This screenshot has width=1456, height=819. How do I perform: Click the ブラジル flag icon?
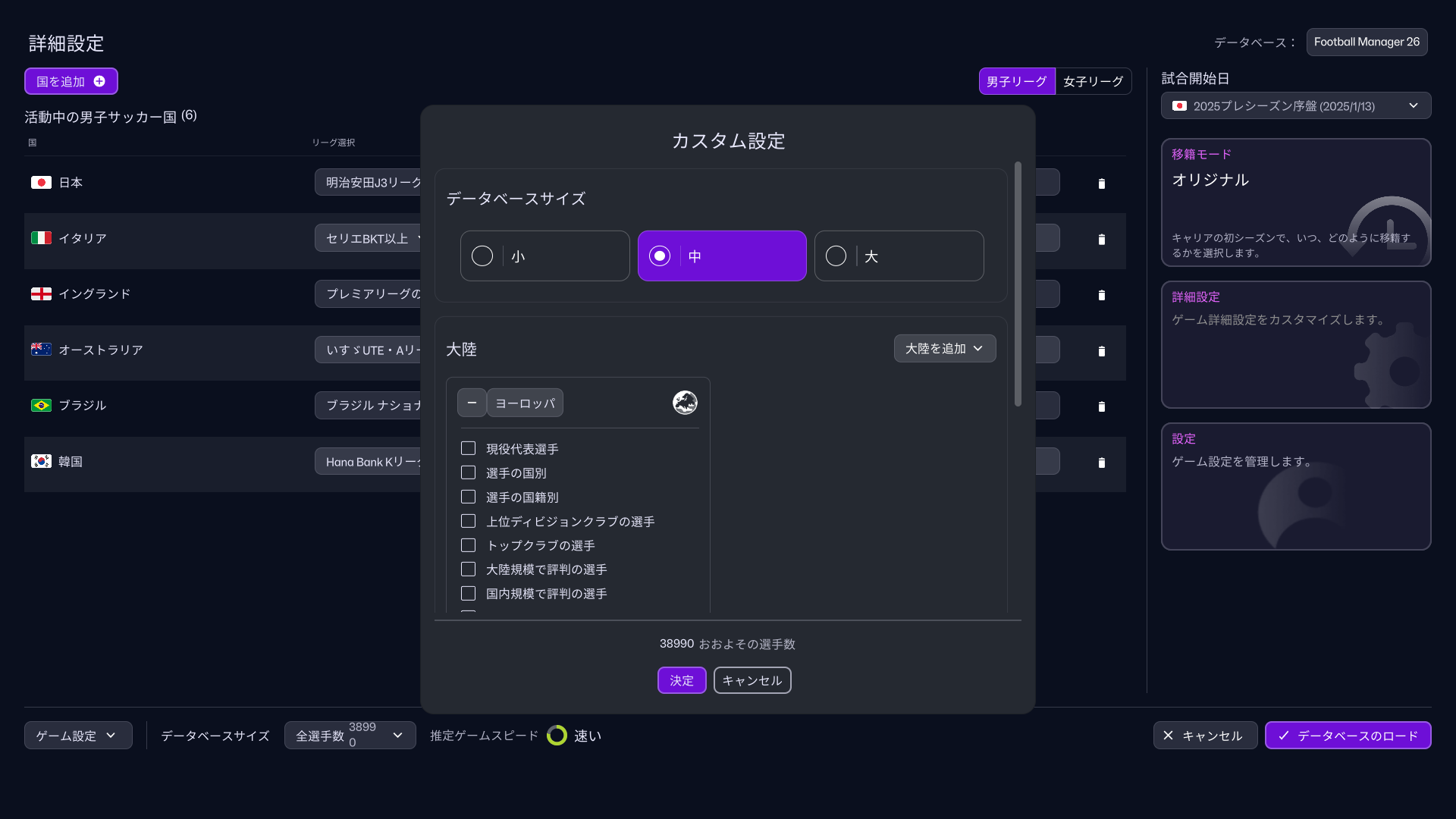[x=41, y=406]
